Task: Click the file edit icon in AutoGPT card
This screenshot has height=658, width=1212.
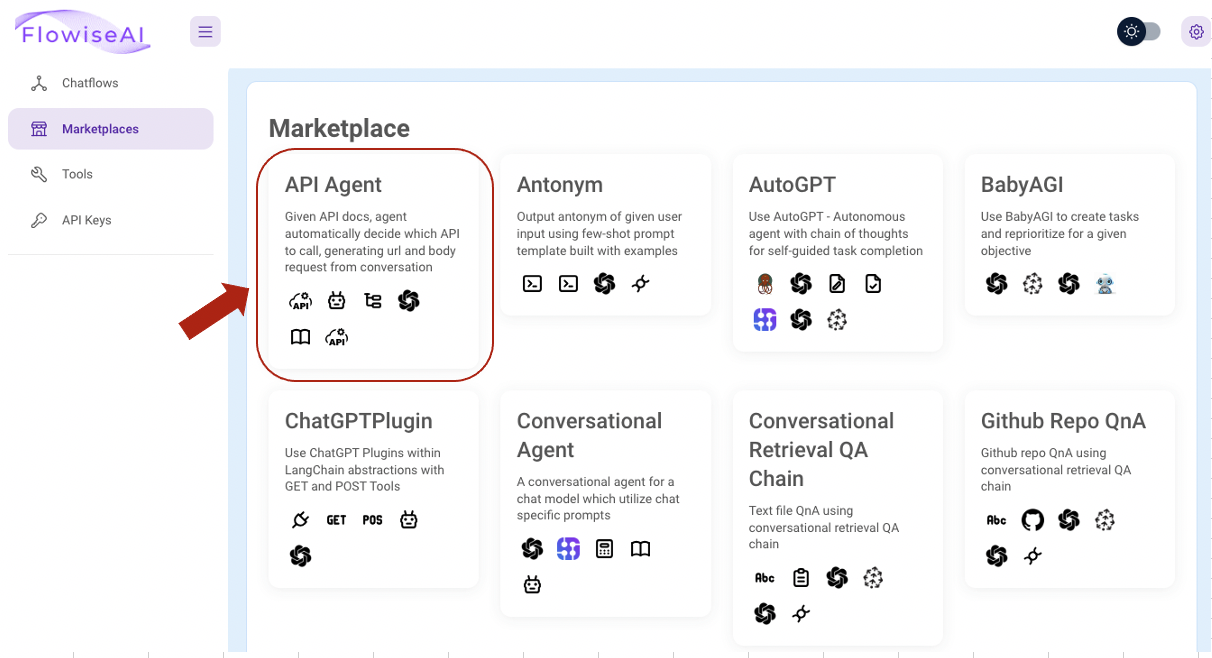Action: (837, 283)
